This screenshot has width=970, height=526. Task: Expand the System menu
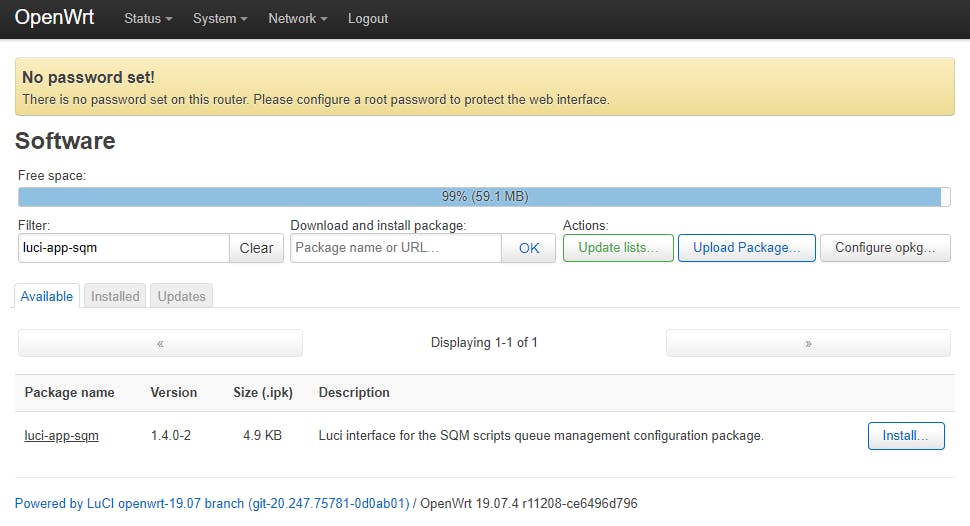(x=220, y=19)
